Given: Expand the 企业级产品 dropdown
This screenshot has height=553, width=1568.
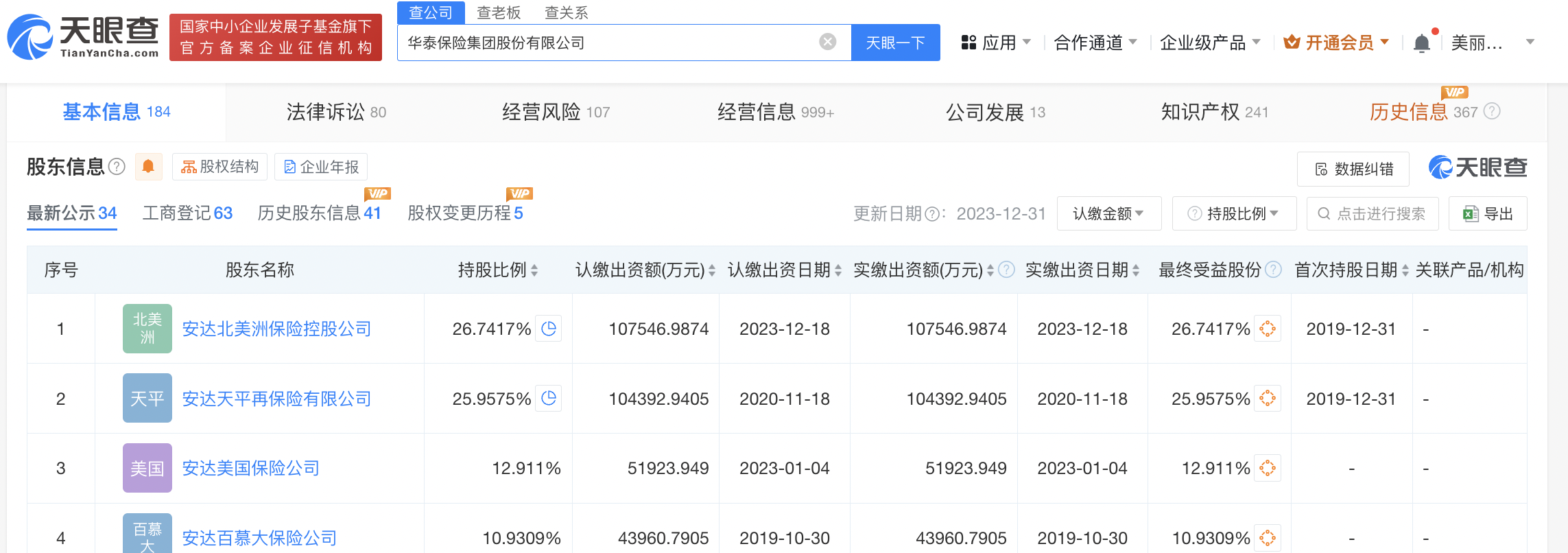Looking at the screenshot, I should 1210,43.
